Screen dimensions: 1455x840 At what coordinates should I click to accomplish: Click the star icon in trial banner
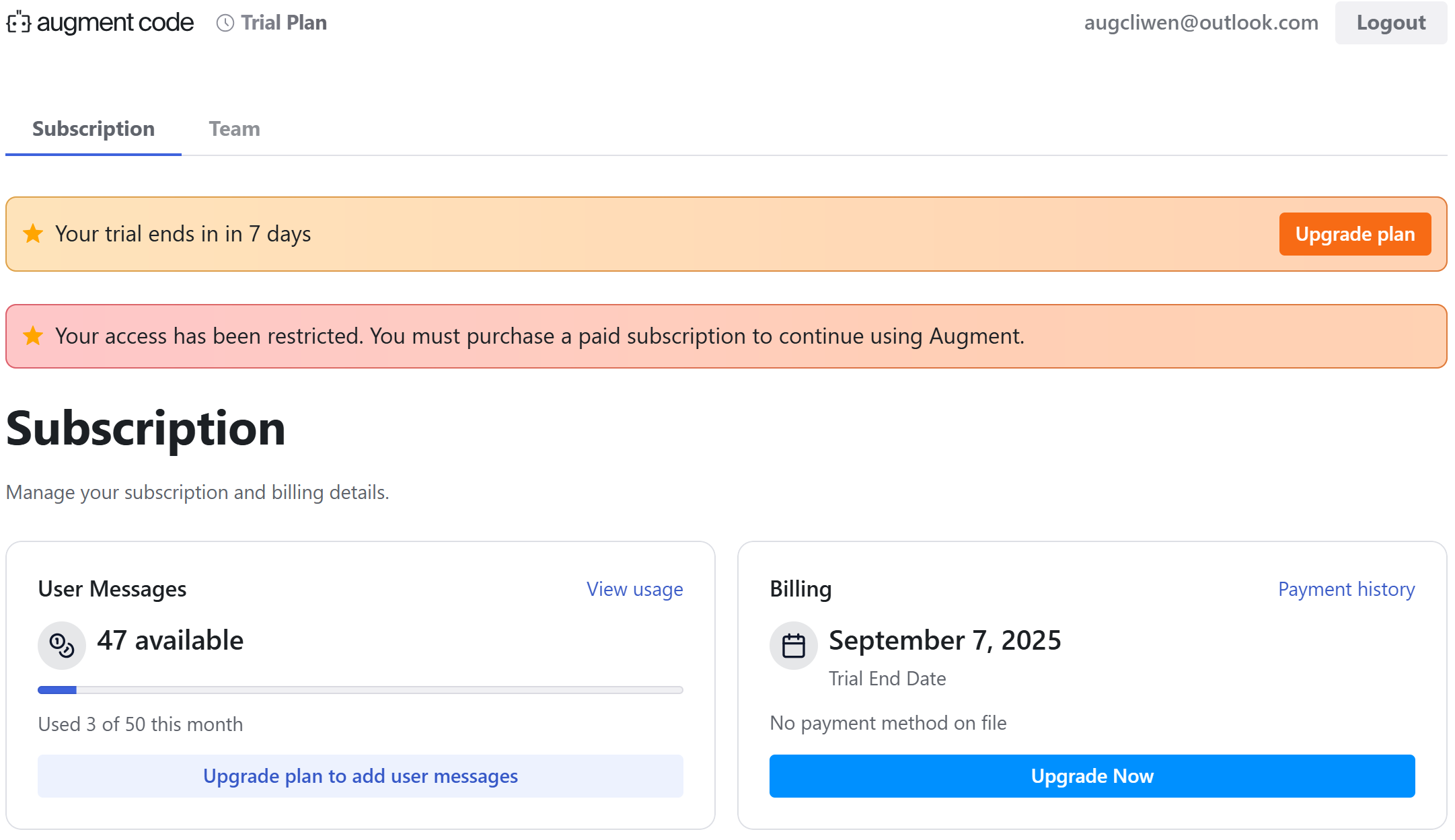pyautogui.click(x=33, y=234)
